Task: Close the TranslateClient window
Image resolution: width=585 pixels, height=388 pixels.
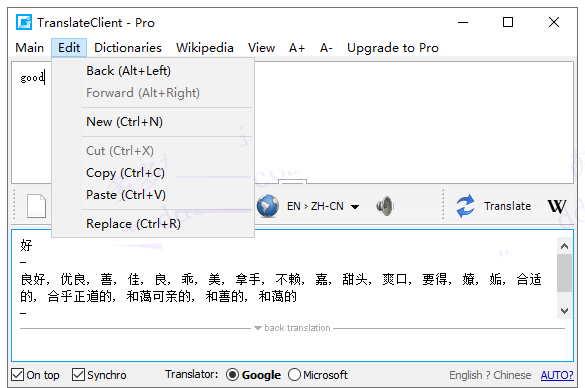Action: [554, 22]
